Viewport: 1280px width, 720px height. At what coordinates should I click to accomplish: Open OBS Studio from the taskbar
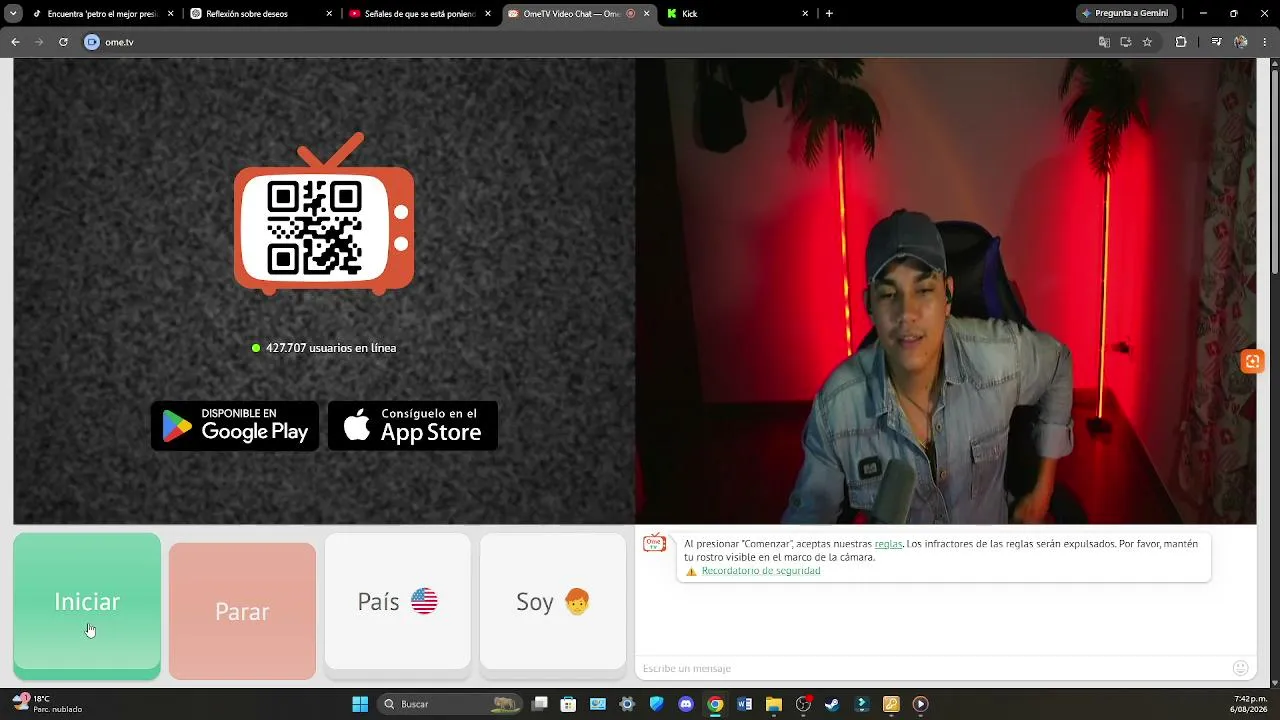point(803,704)
